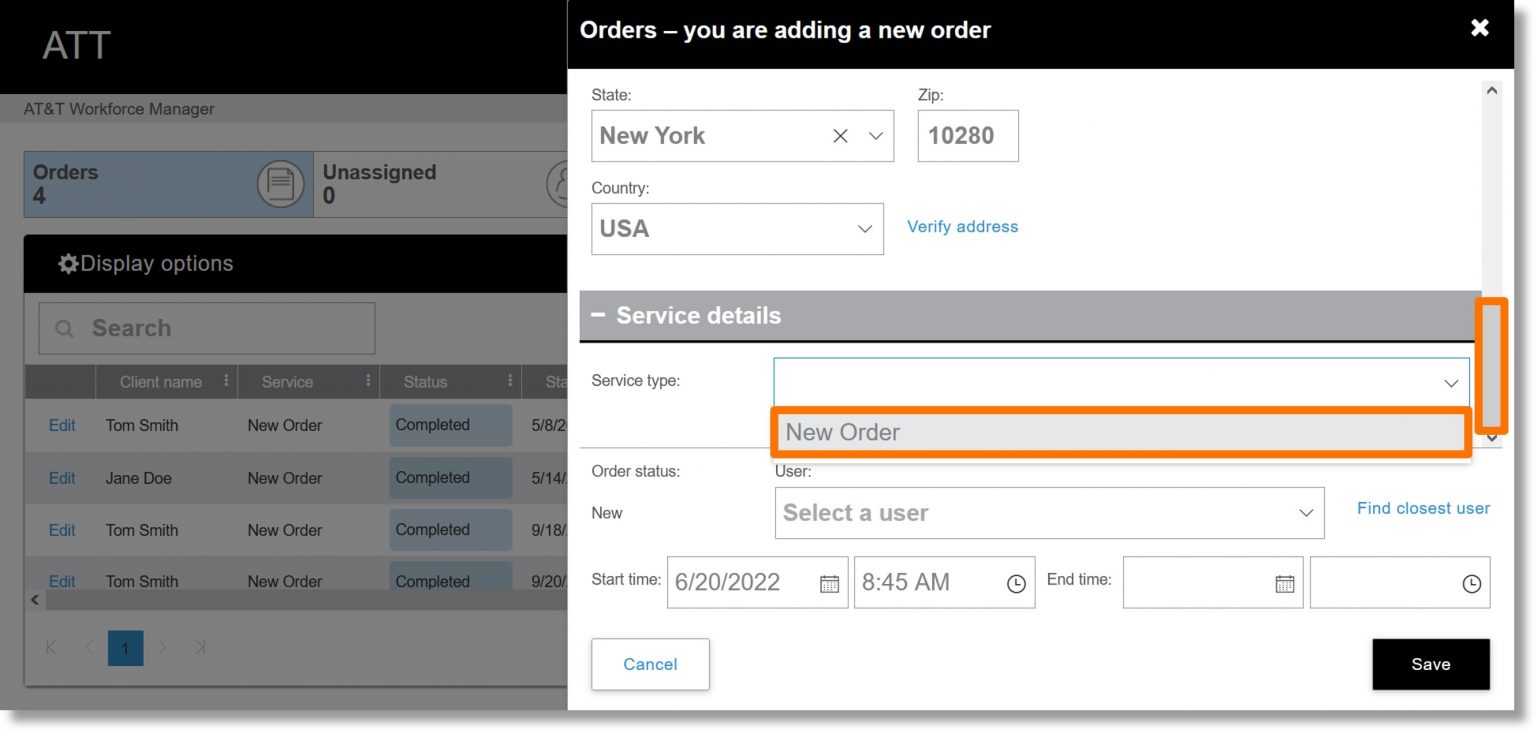
Task: Switch to the Unassigned panel
Action: 380,183
